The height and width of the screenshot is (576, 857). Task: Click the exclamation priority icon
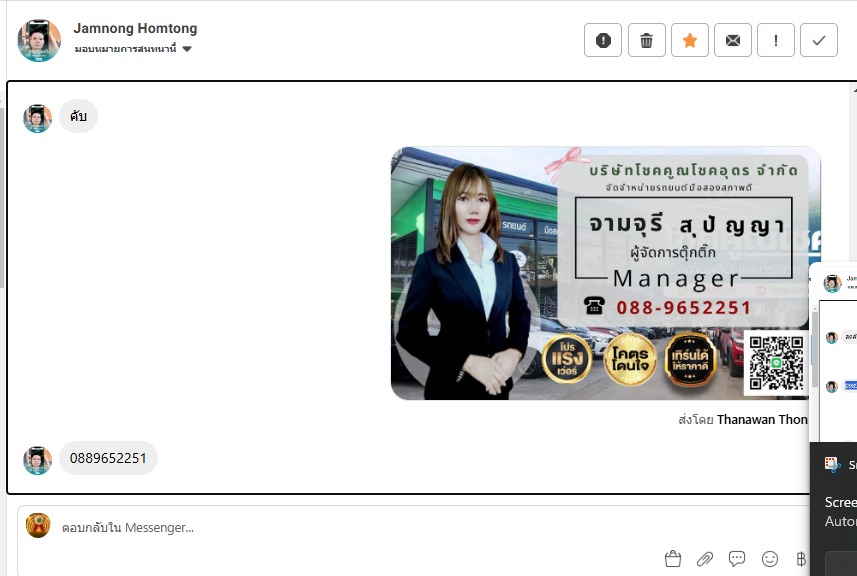776,40
